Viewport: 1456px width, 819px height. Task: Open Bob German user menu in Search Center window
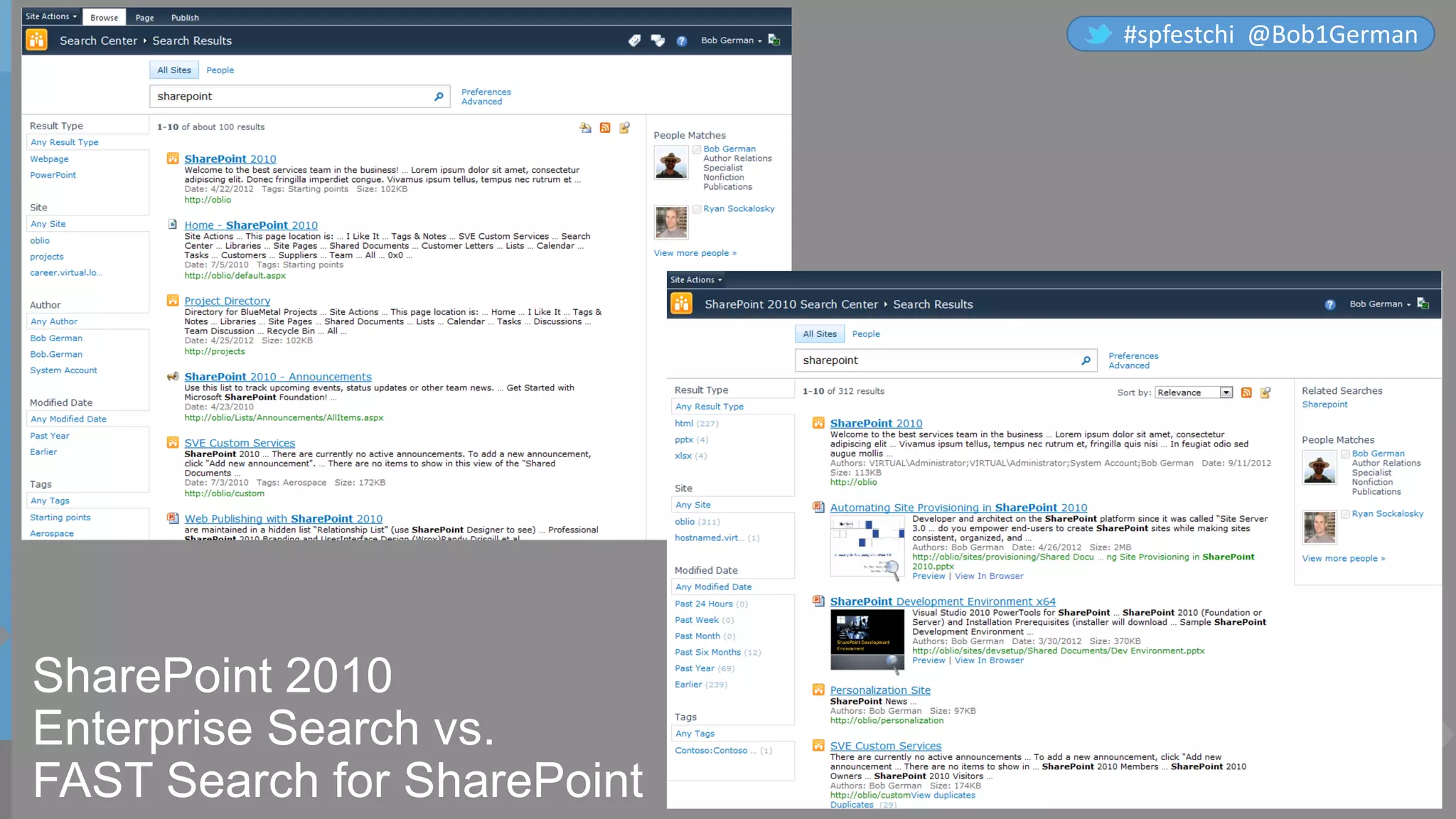point(732,41)
